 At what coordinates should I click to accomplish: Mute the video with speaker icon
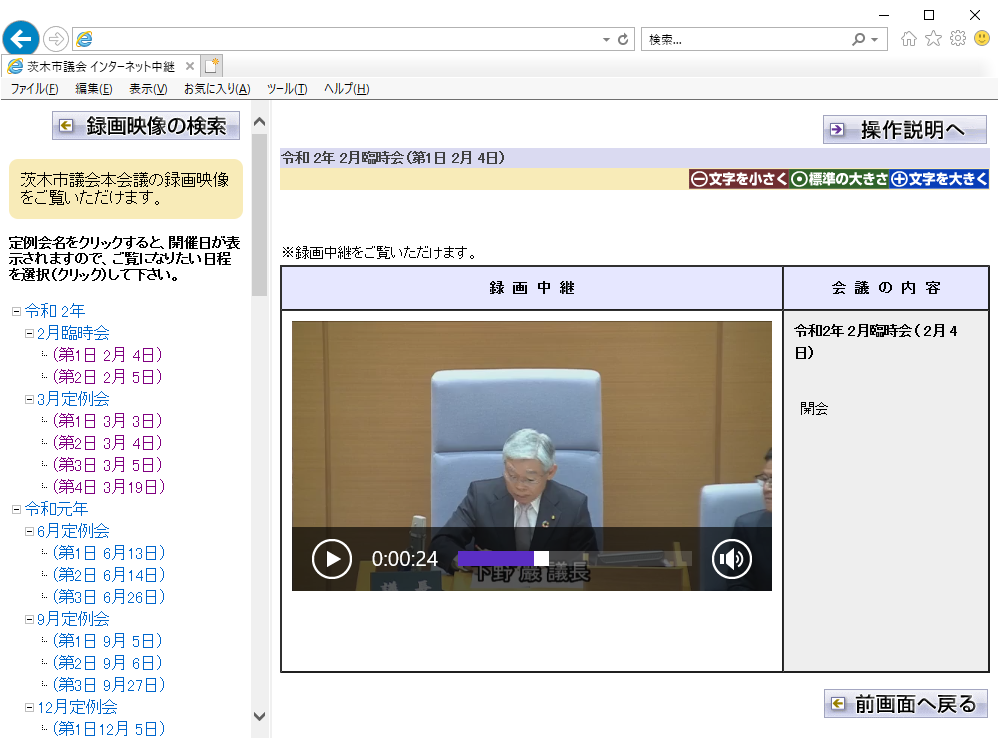pos(731,559)
